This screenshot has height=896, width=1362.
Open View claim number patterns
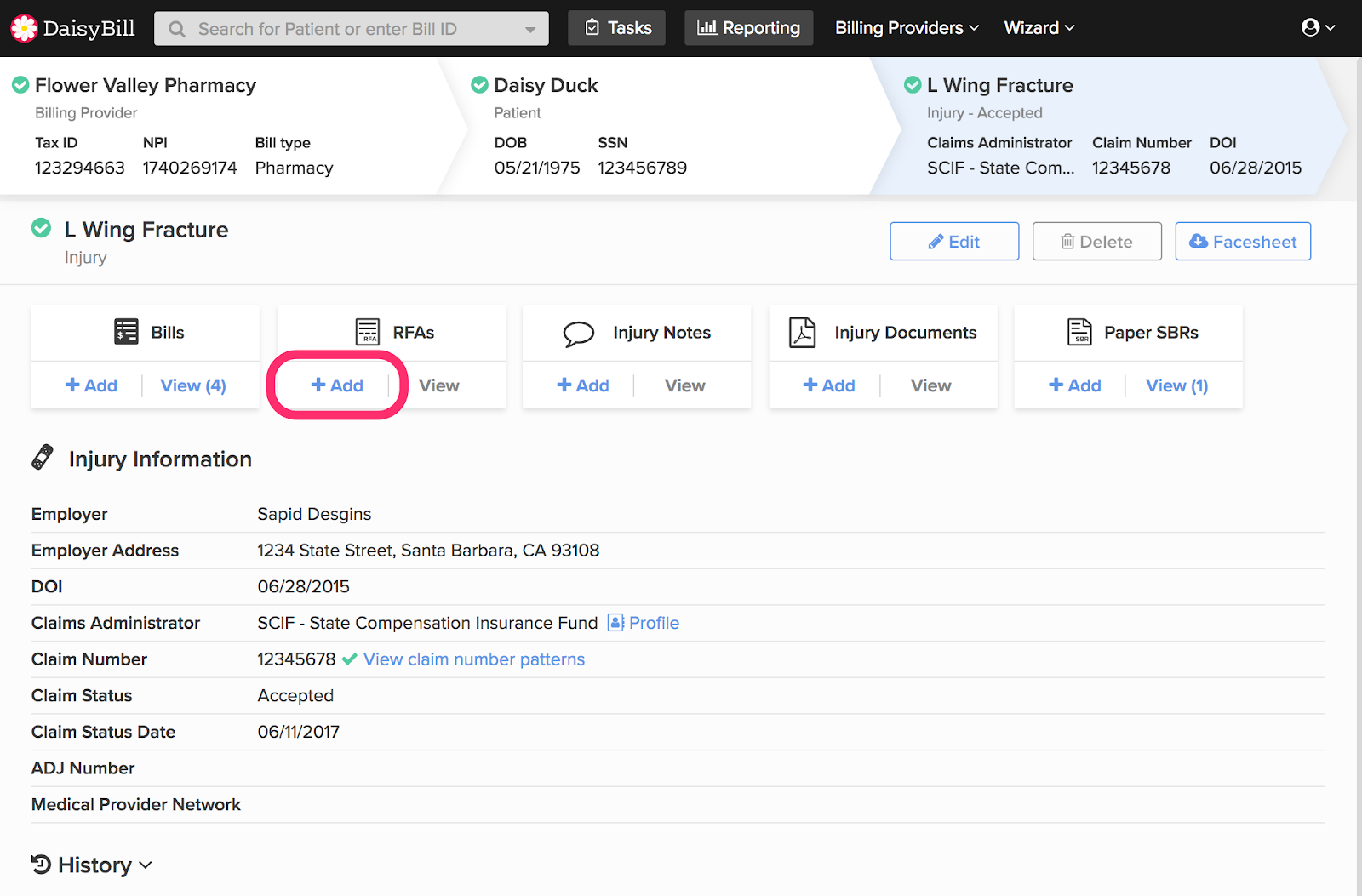(474, 659)
